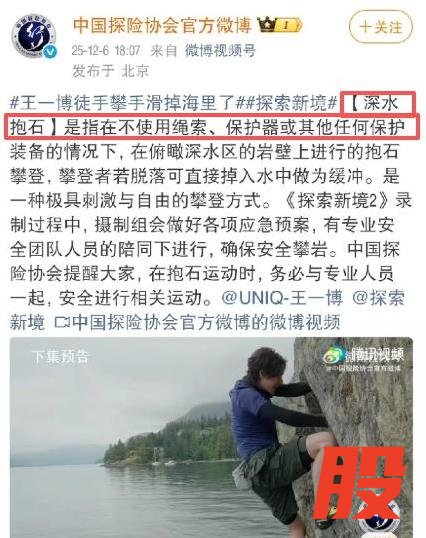Click the circular logo in video corner

[378, 518]
